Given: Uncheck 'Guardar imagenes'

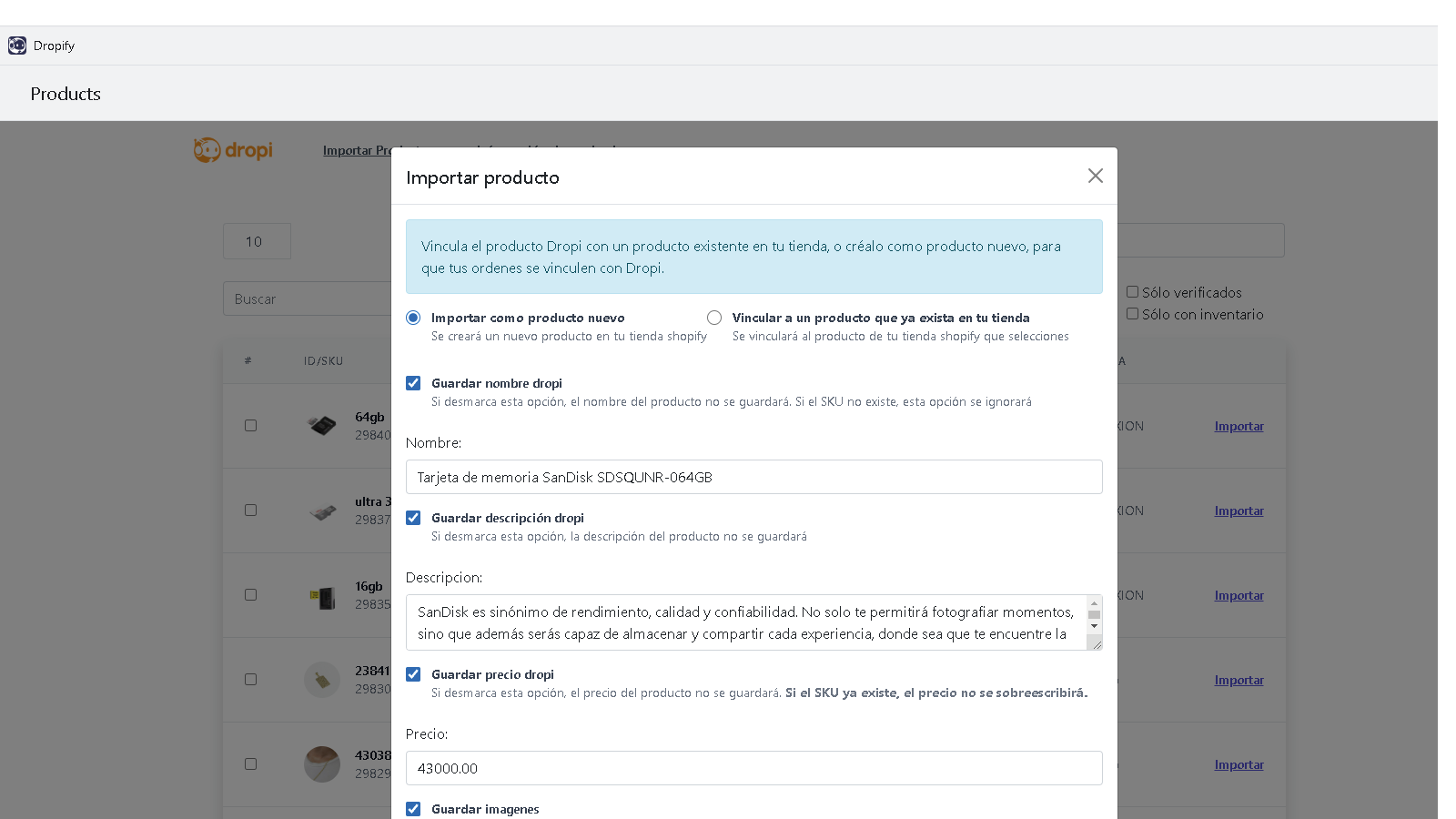Looking at the screenshot, I should (x=414, y=808).
